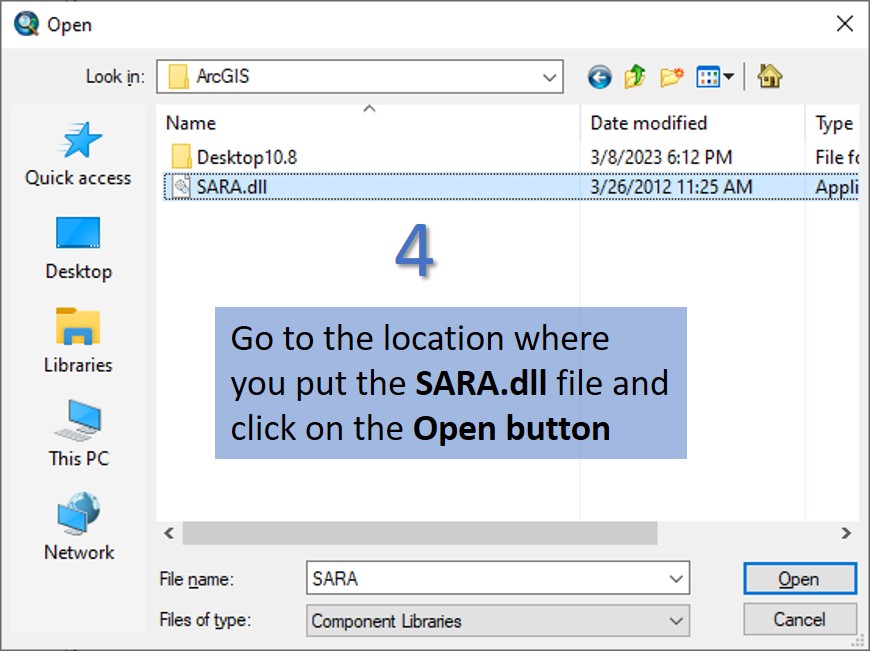Expand the File name dropdown list
Screen dimensions: 870x651
[676, 579]
